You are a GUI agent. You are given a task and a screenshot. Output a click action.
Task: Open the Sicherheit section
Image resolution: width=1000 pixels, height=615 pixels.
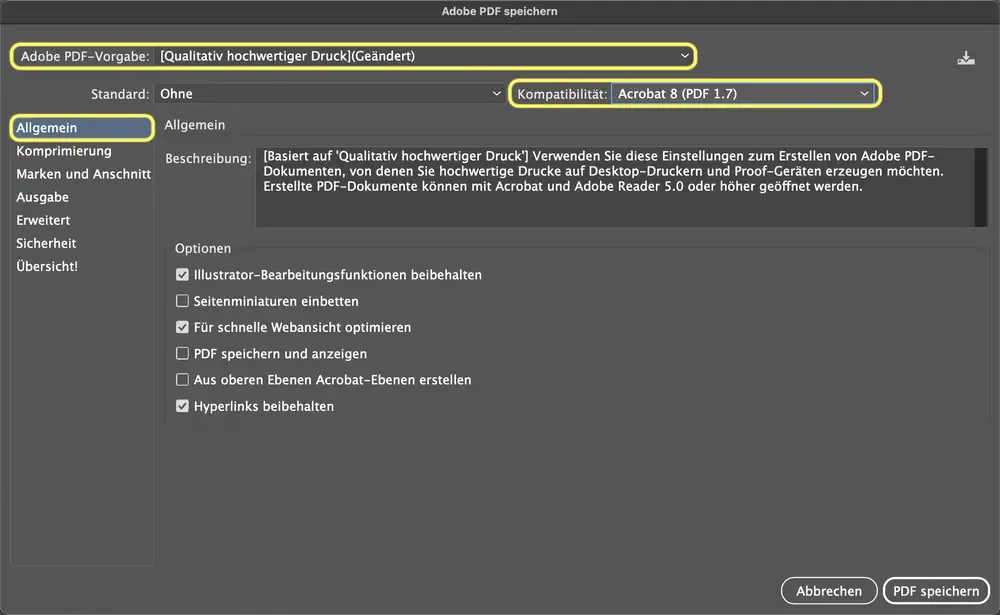pyautogui.click(x=46, y=243)
